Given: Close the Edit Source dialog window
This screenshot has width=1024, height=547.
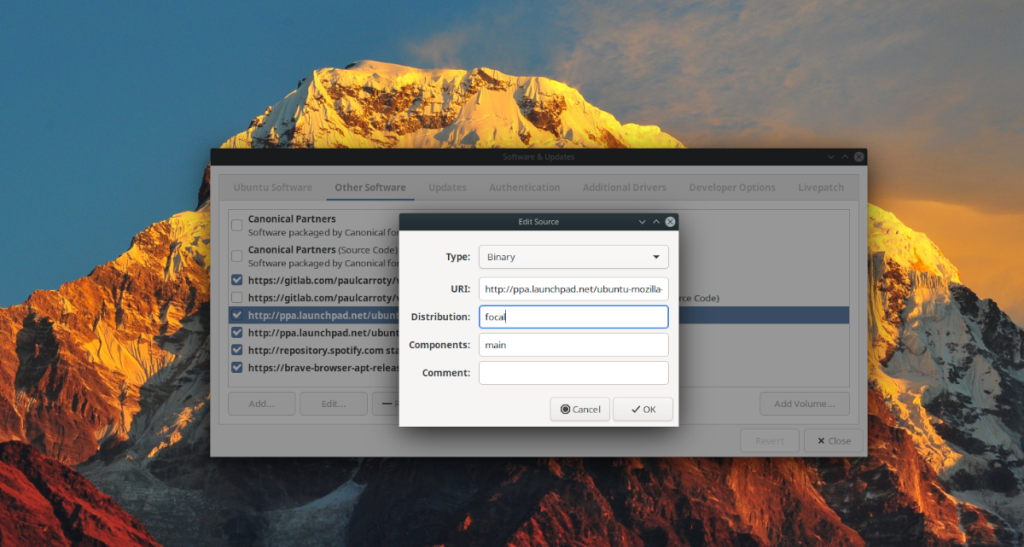Looking at the screenshot, I should (x=670, y=222).
